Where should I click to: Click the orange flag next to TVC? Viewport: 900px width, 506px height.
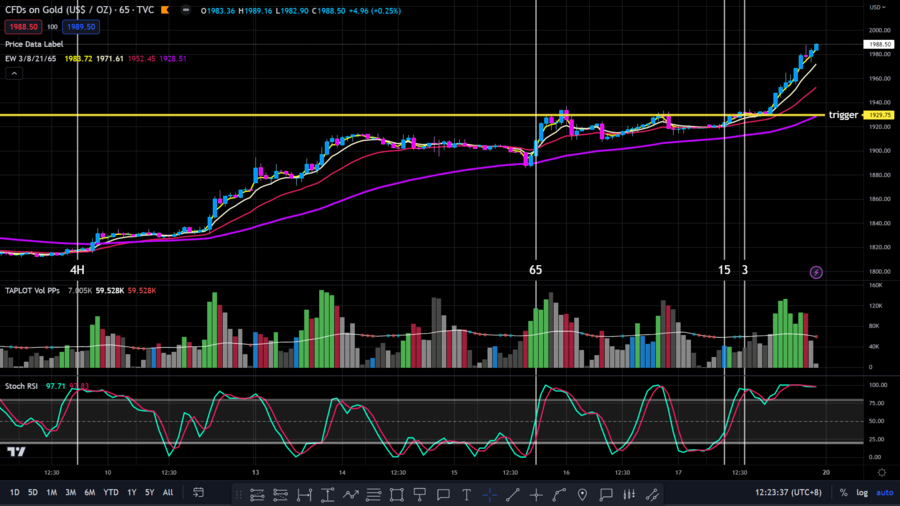click(165, 10)
